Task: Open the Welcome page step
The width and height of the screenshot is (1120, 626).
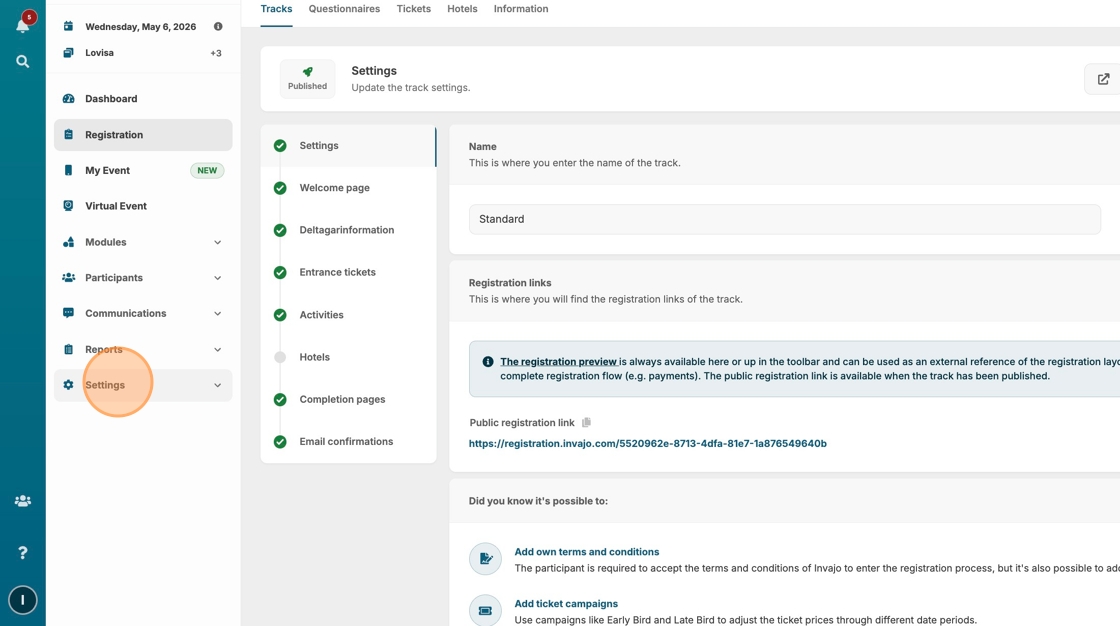Action: point(334,188)
